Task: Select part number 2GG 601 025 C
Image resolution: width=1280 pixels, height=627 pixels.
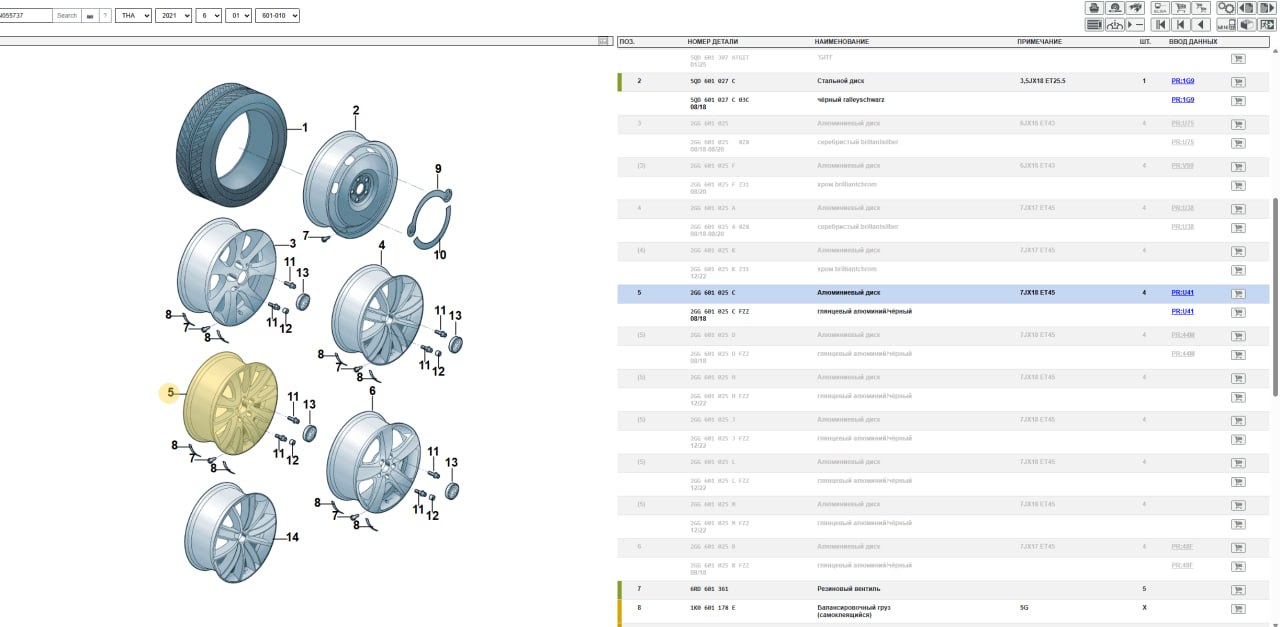Action: (713, 293)
